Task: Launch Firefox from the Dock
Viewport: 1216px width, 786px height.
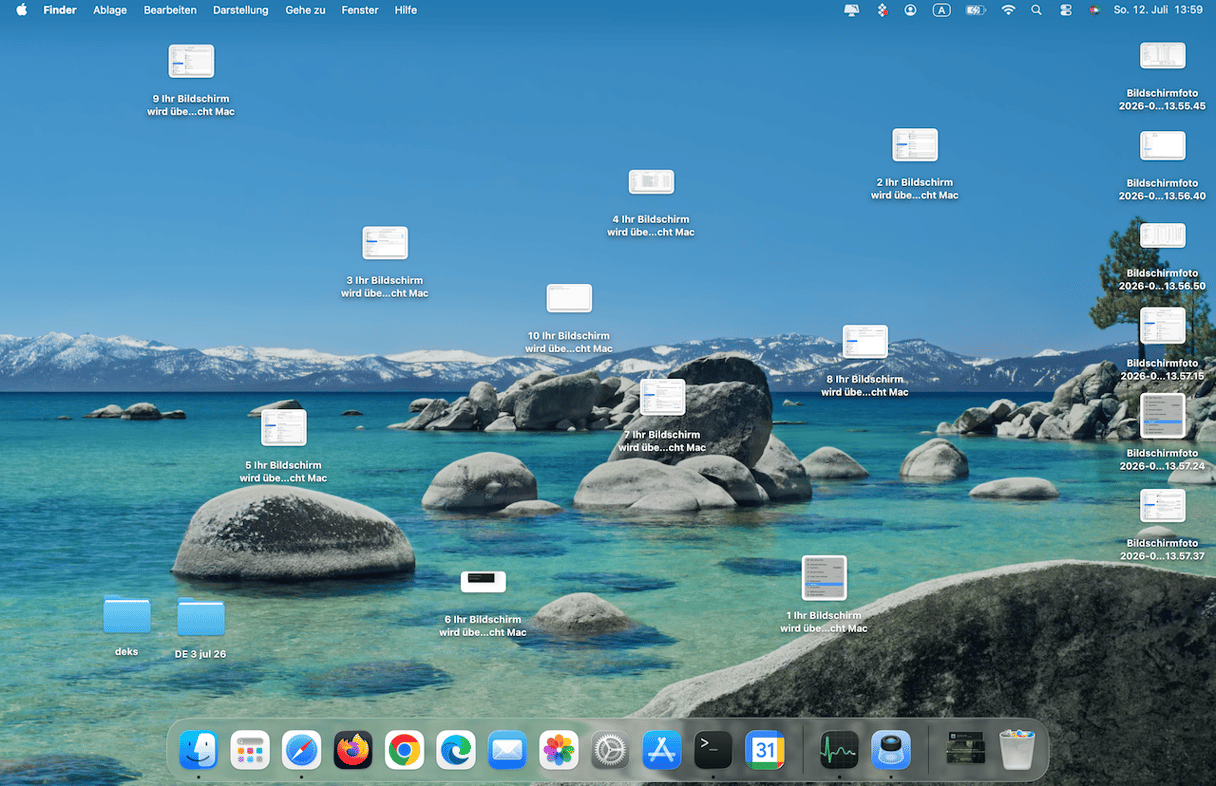Action: [353, 750]
